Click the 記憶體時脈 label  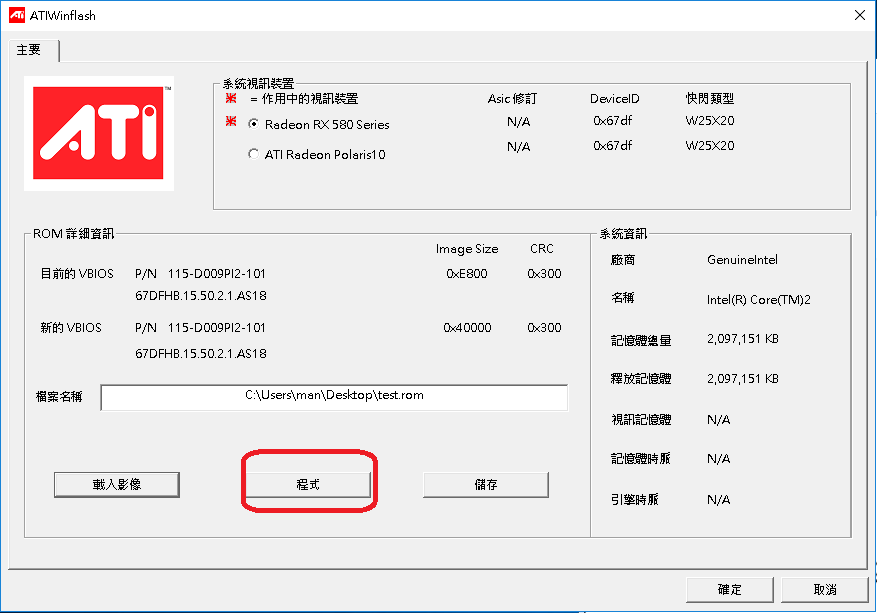pyautogui.click(x=641, y=459)
